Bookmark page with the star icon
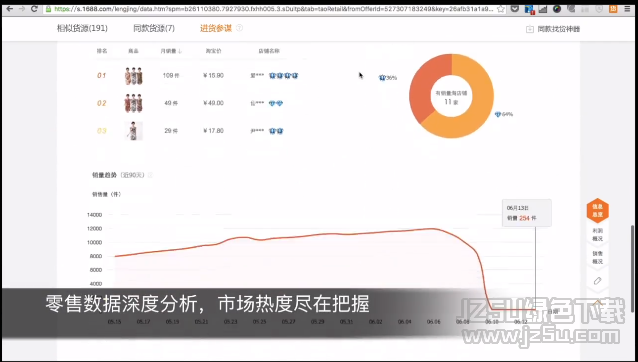This screenshot has width=638, height=362. tap(501, 9)
